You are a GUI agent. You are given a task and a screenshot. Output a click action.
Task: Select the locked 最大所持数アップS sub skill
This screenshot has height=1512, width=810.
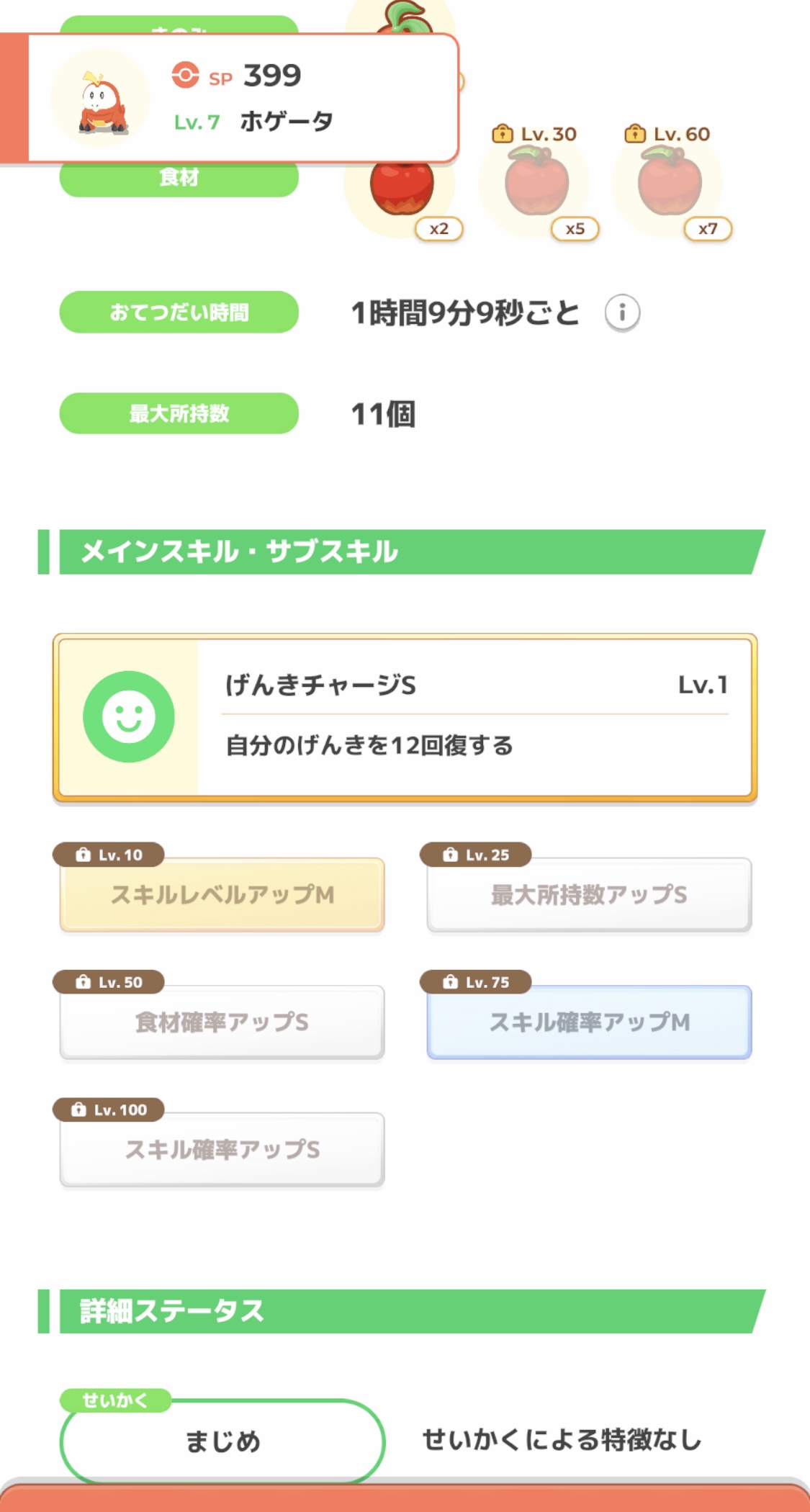tap(589, 895)
